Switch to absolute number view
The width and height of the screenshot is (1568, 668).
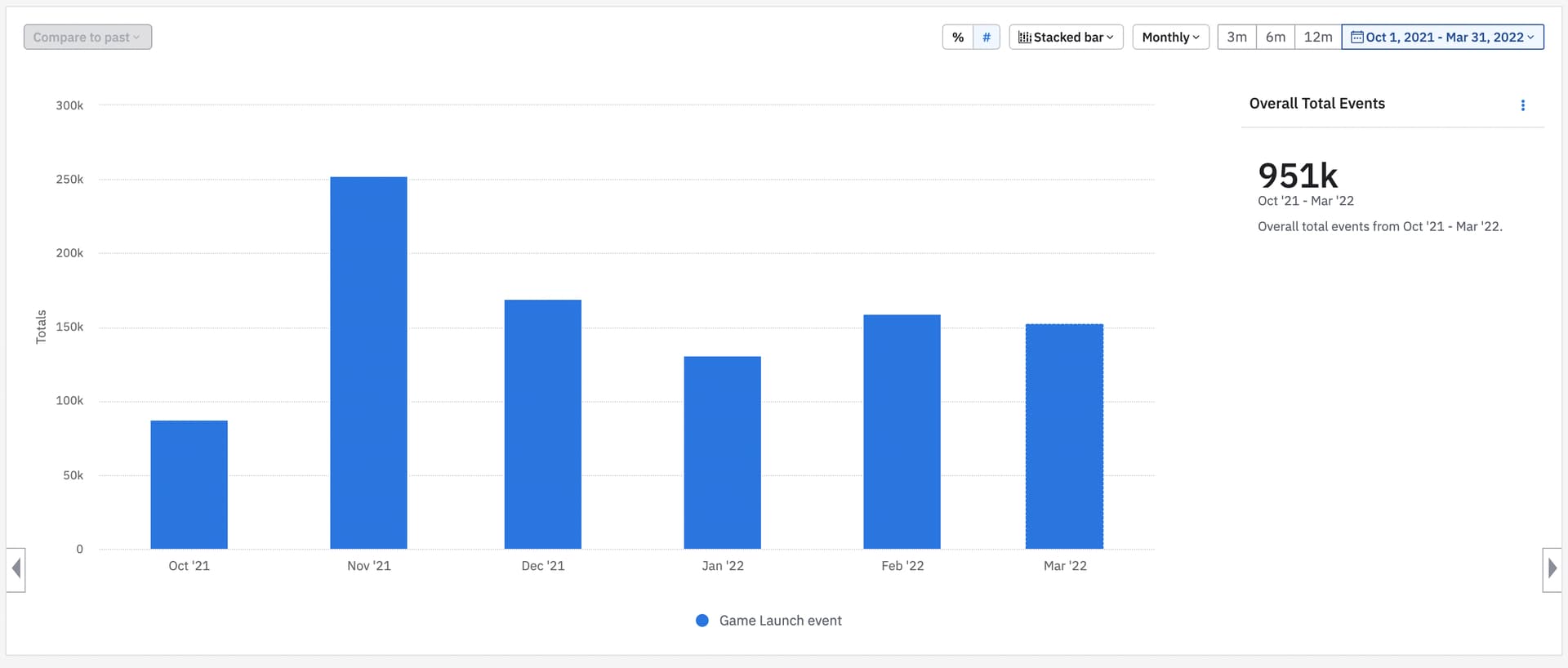(x=987, y=37)
